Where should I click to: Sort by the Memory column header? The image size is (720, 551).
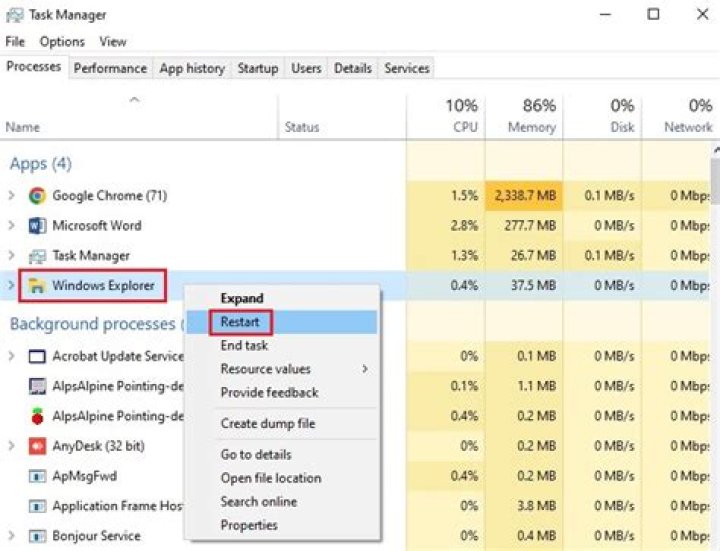pos(524,117)
